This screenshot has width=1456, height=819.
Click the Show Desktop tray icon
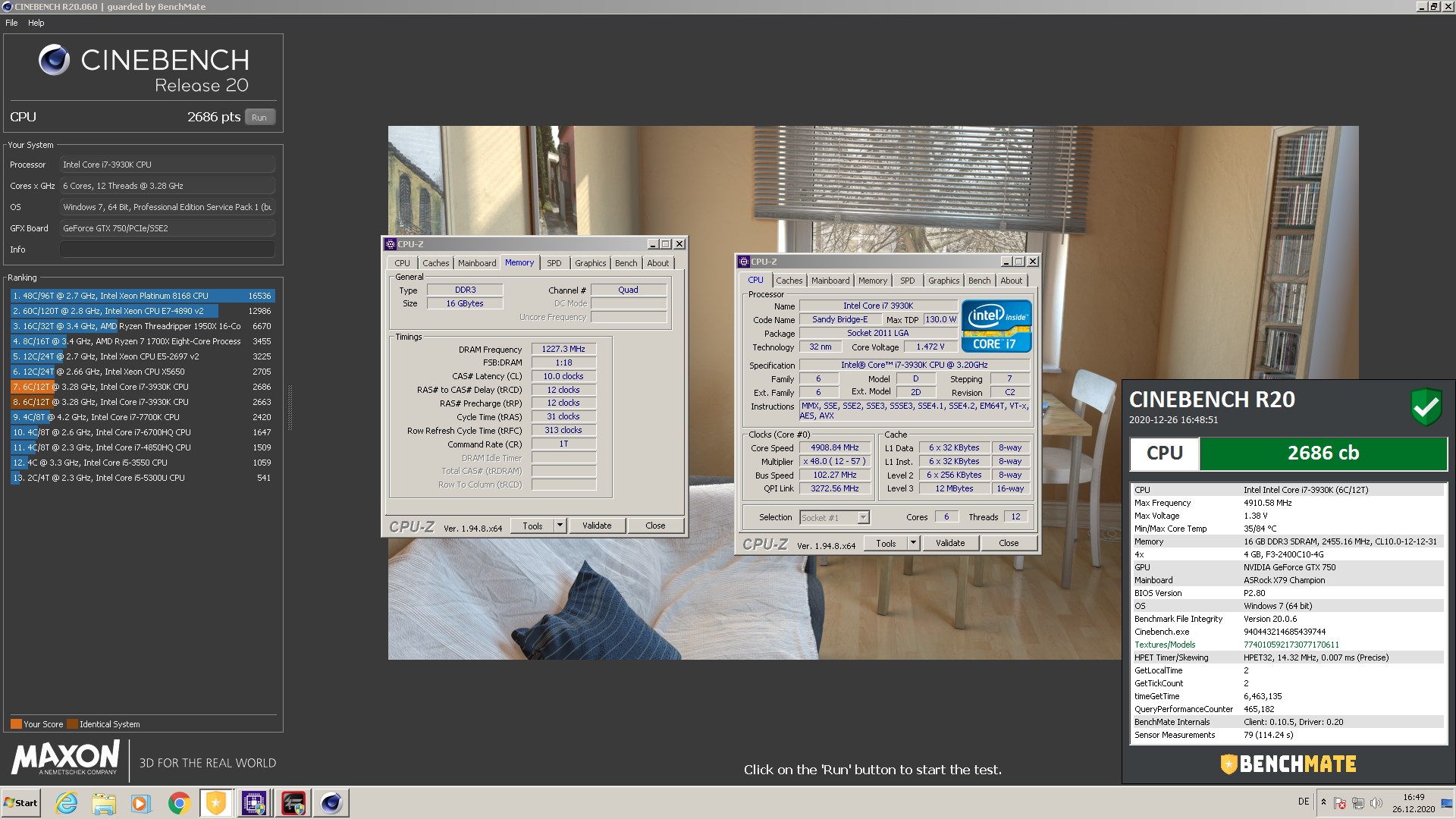1447,803
